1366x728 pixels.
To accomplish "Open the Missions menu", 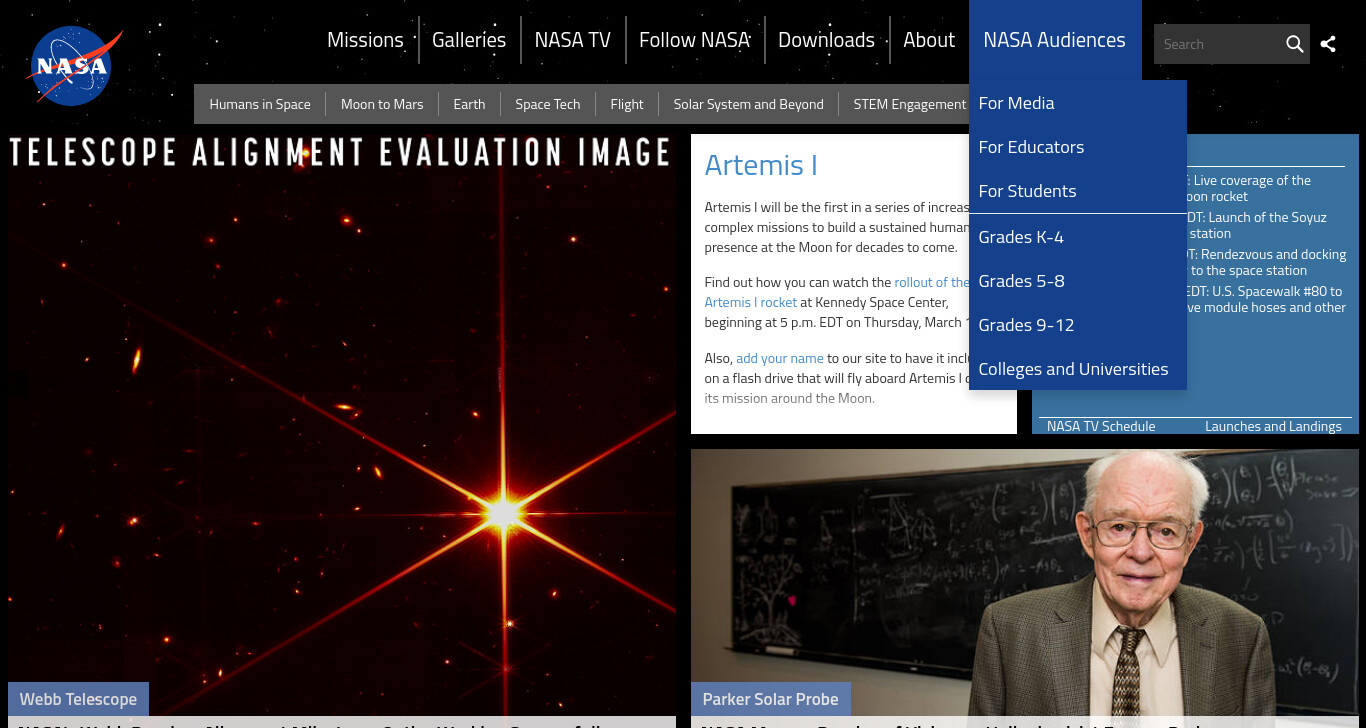I will click(x=365, y=40).
